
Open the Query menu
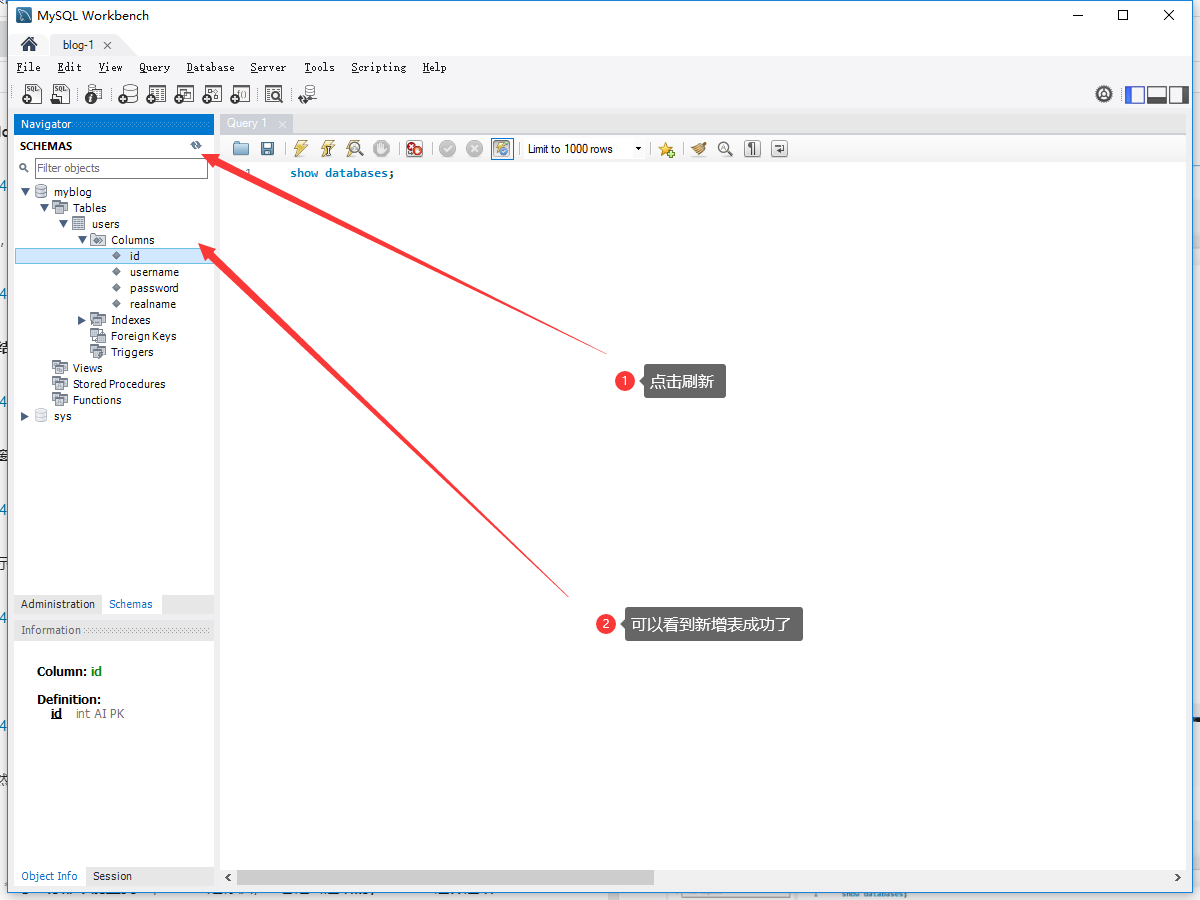[154, 67]
